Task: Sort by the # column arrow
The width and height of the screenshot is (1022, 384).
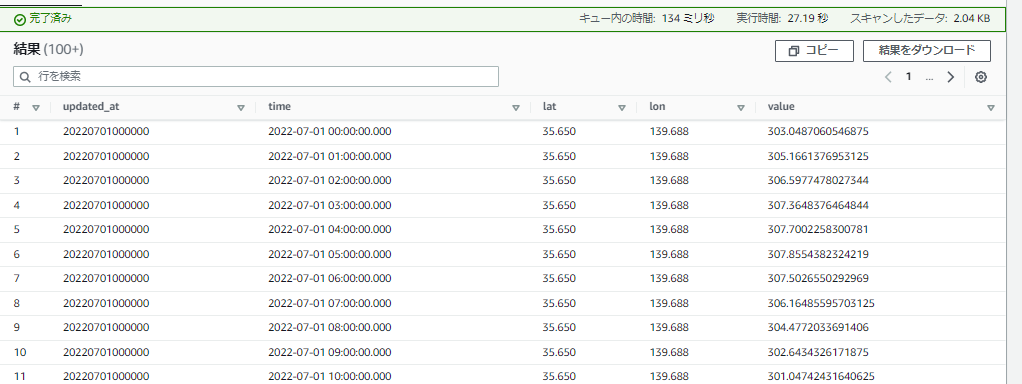Action: pyautogui.click(x=36, y=108)
